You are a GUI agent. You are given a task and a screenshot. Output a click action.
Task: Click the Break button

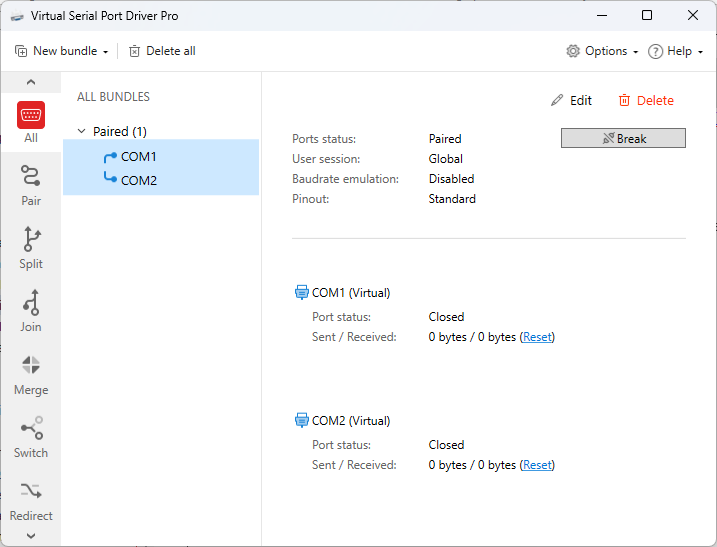(x=623, y=138)
